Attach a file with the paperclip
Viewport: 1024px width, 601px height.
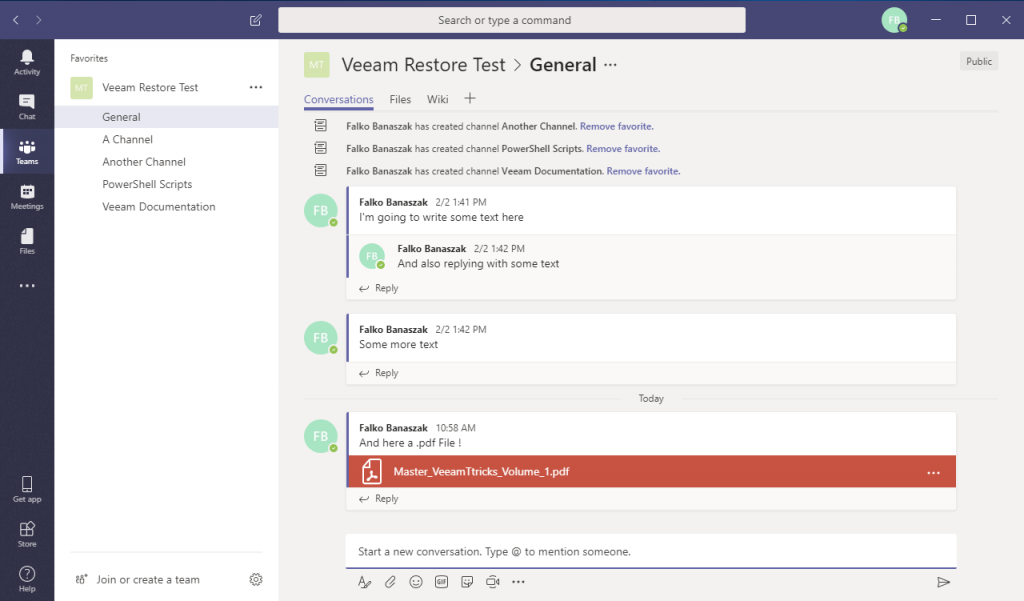click(x=390, y=582)
